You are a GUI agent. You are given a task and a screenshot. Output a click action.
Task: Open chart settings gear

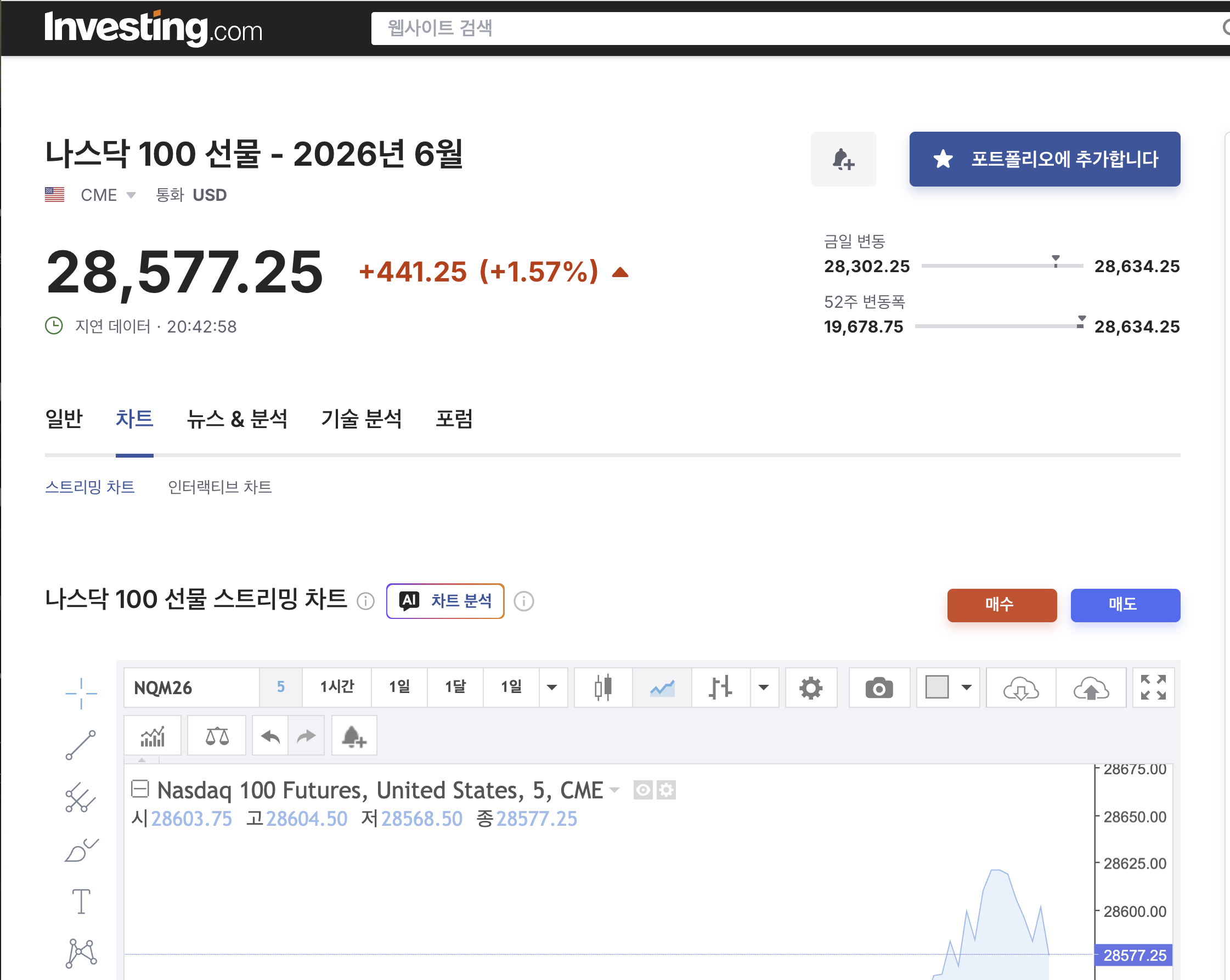811,687
